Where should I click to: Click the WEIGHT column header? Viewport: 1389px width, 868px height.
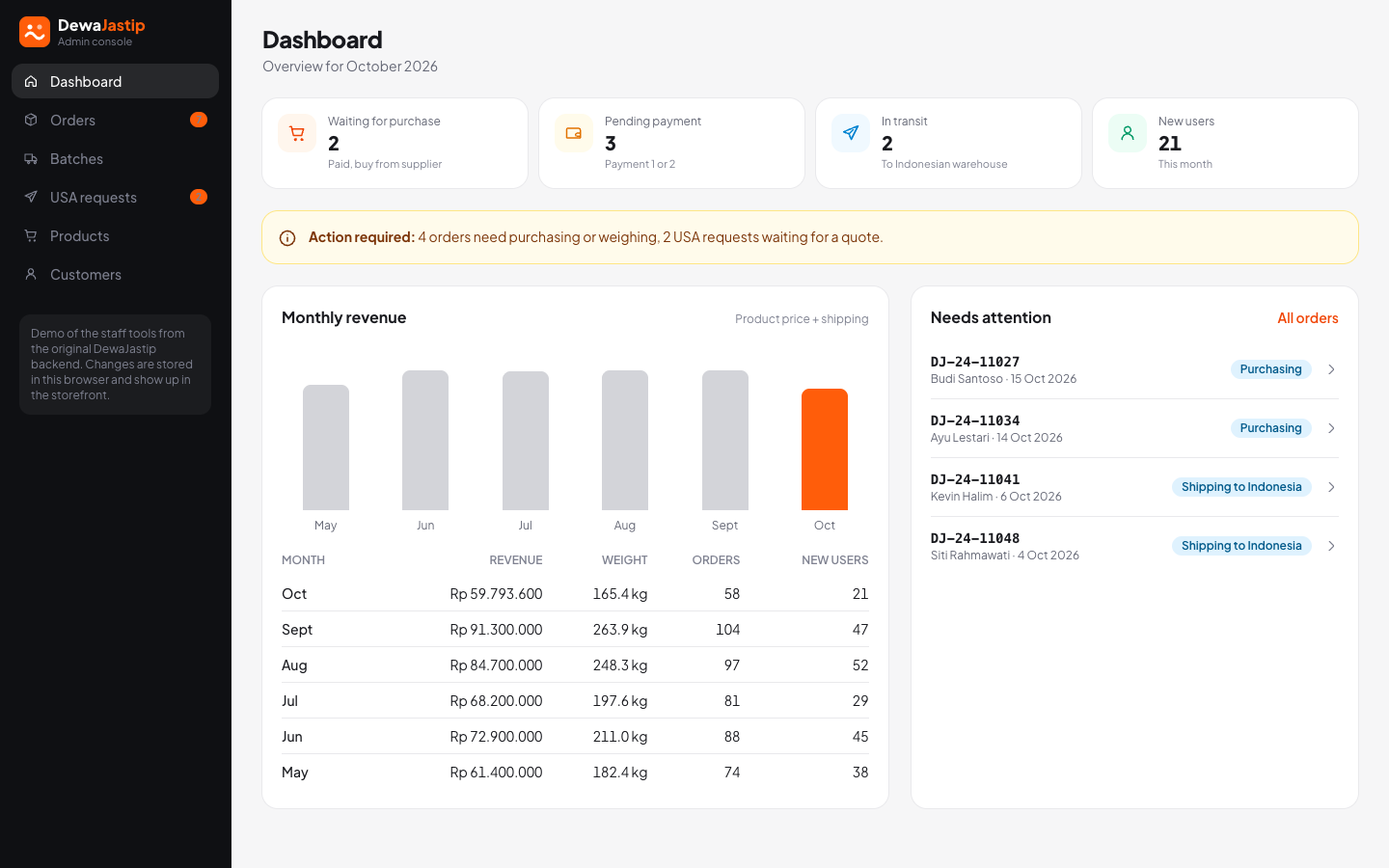[x=625, y=560]
